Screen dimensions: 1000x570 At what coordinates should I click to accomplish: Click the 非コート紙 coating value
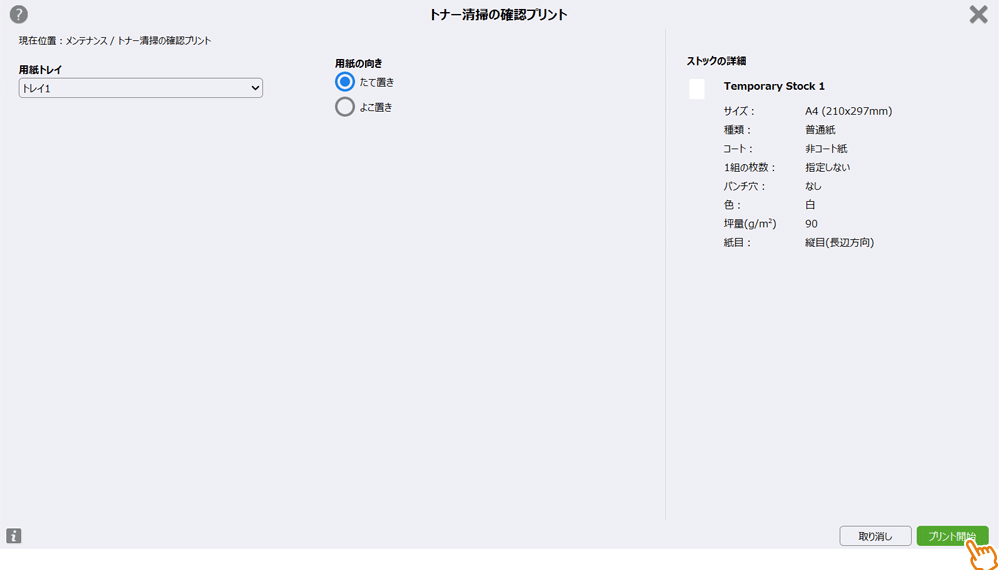click(x=826, y=149)
